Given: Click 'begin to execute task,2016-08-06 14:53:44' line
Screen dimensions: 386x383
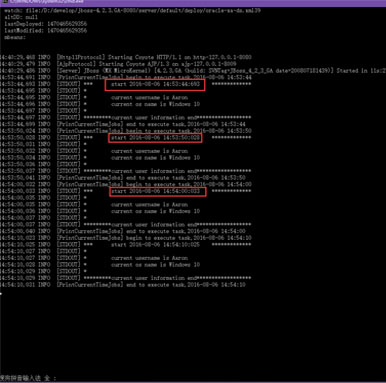Looking at the screenshot, I should [x=126, y=77].
